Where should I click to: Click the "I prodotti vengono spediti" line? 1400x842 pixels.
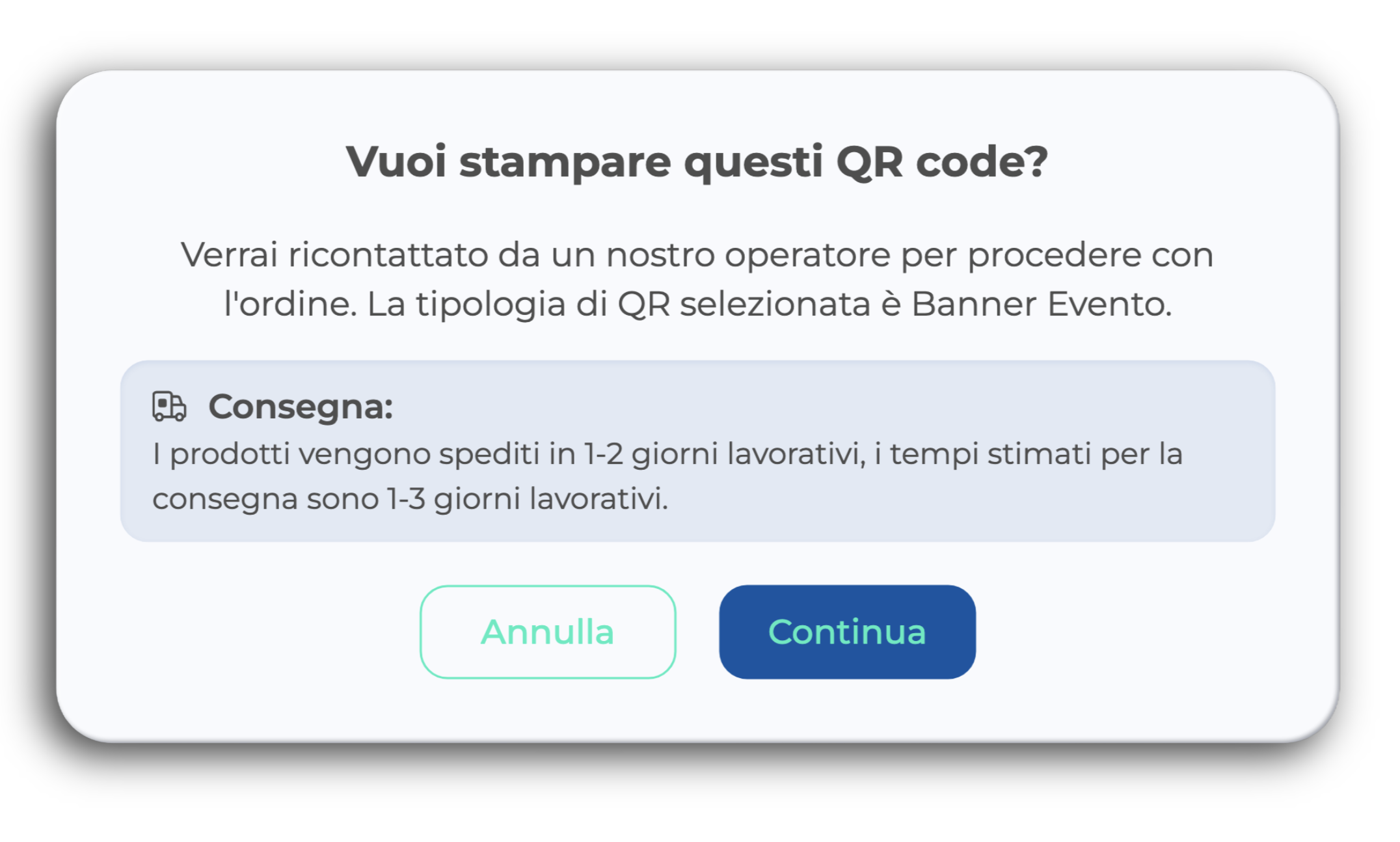[667, 454]
